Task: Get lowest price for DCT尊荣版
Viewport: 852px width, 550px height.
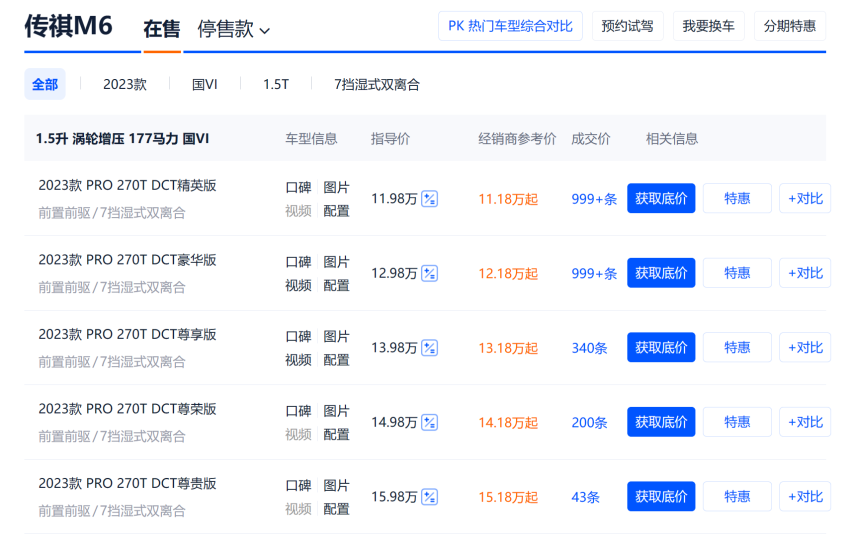Action: point(661,422)
